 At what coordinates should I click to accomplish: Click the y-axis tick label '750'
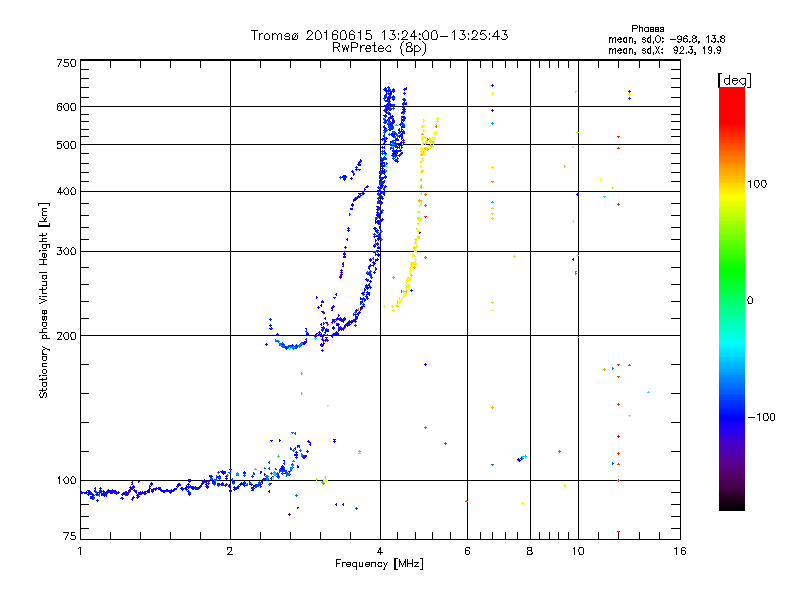click(x=66, y=63)
